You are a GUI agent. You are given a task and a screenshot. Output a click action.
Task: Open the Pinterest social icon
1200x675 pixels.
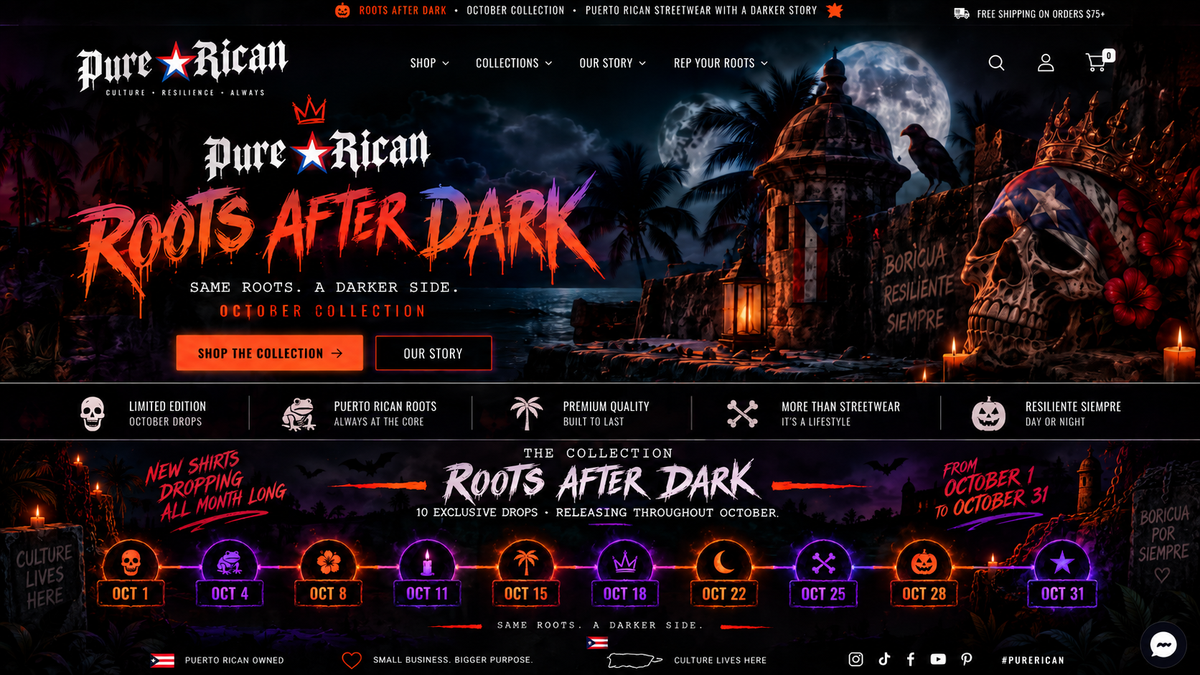pos(966,659)
